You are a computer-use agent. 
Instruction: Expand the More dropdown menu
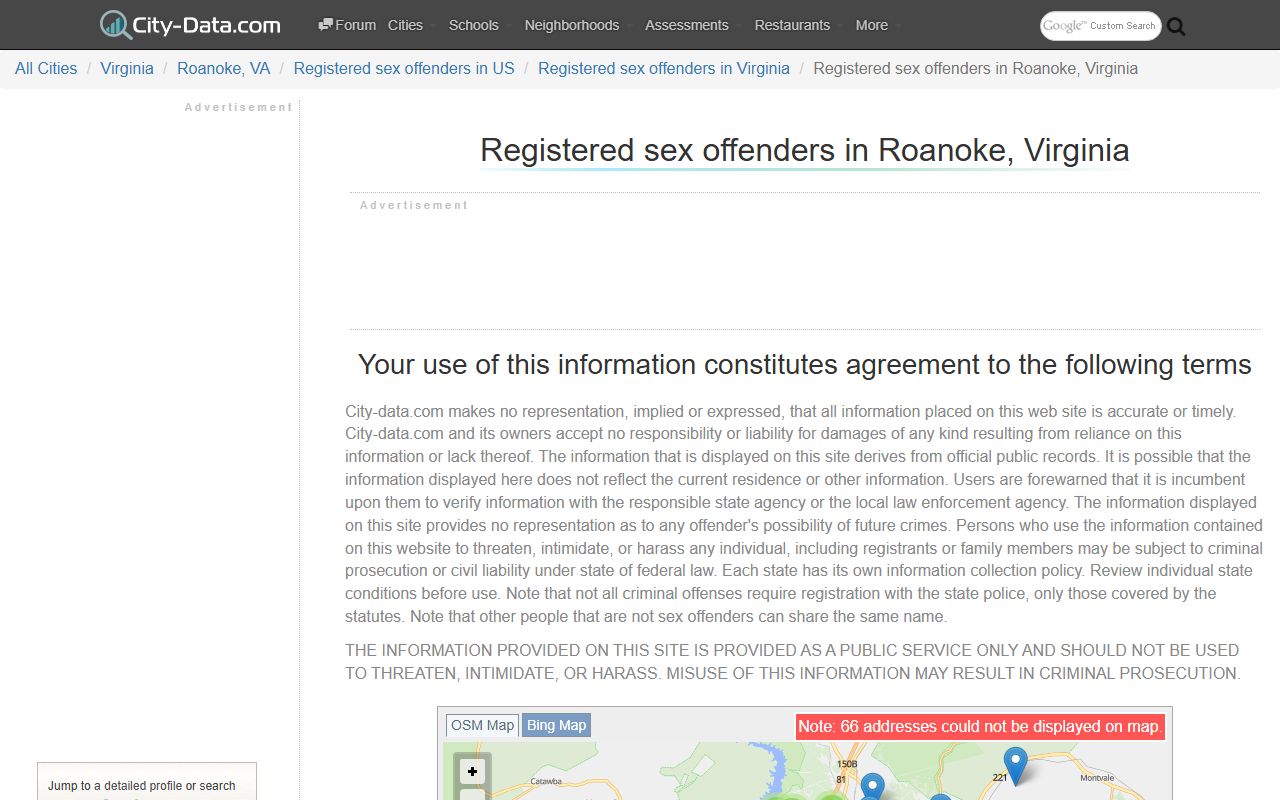(877, 25)
